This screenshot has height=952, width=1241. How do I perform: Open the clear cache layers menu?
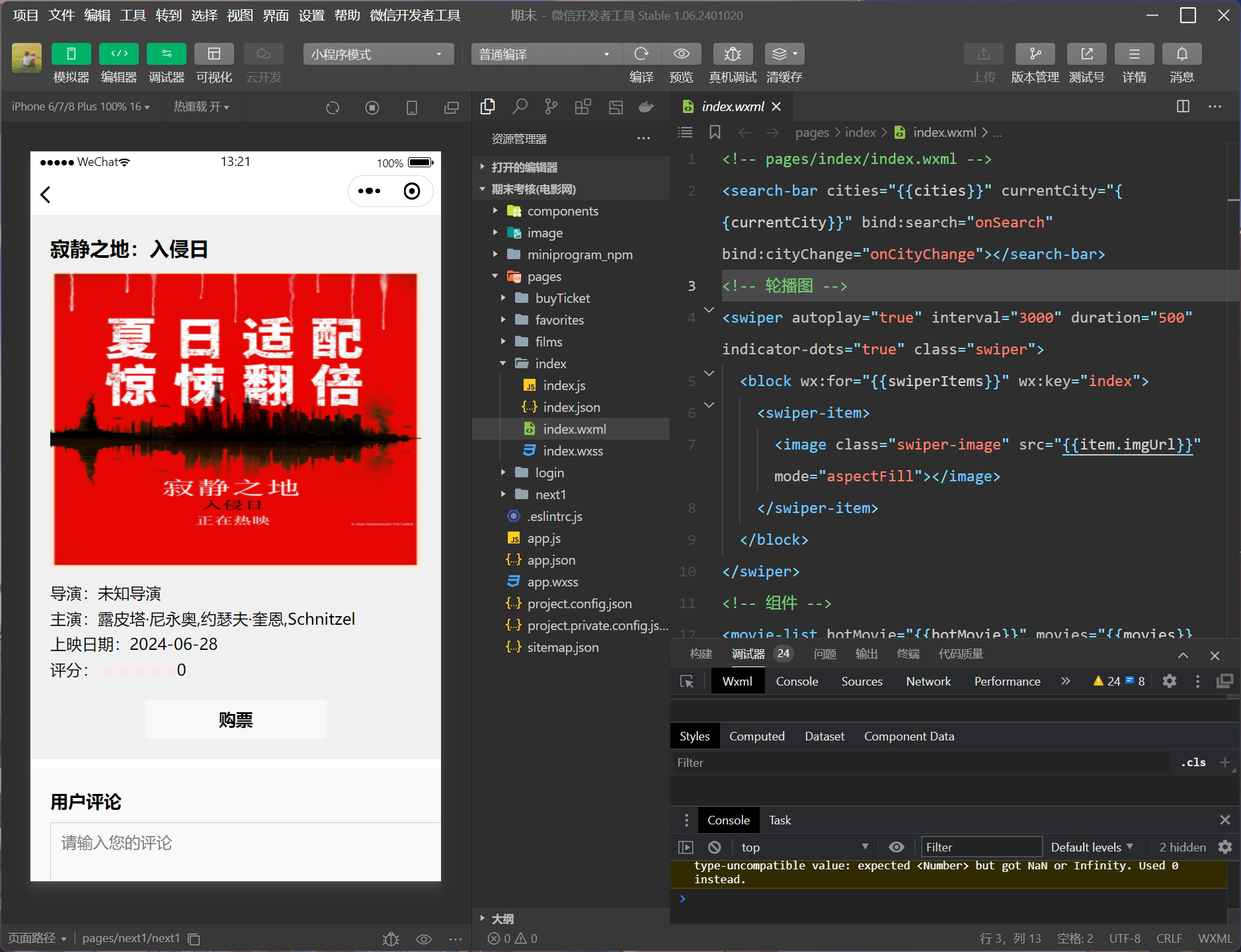coord(785,54)
